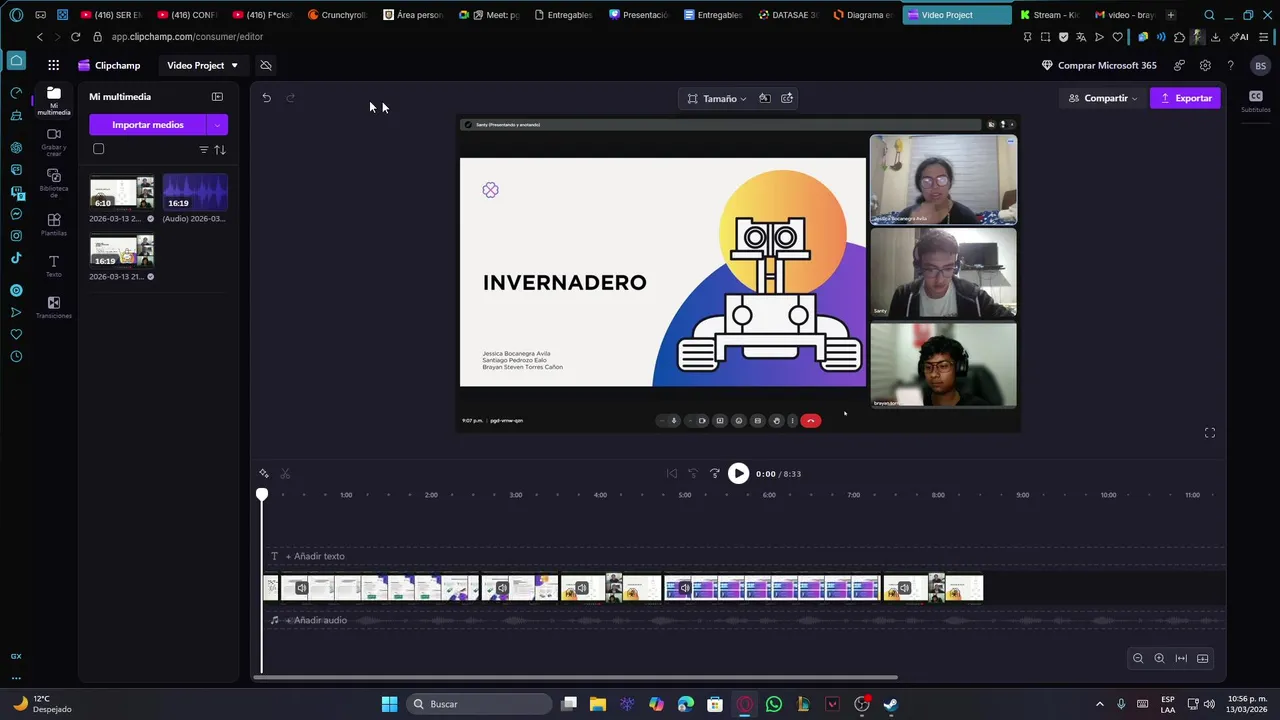
Task: Open the Compartir dropdown
Action: pos(1103,98)
